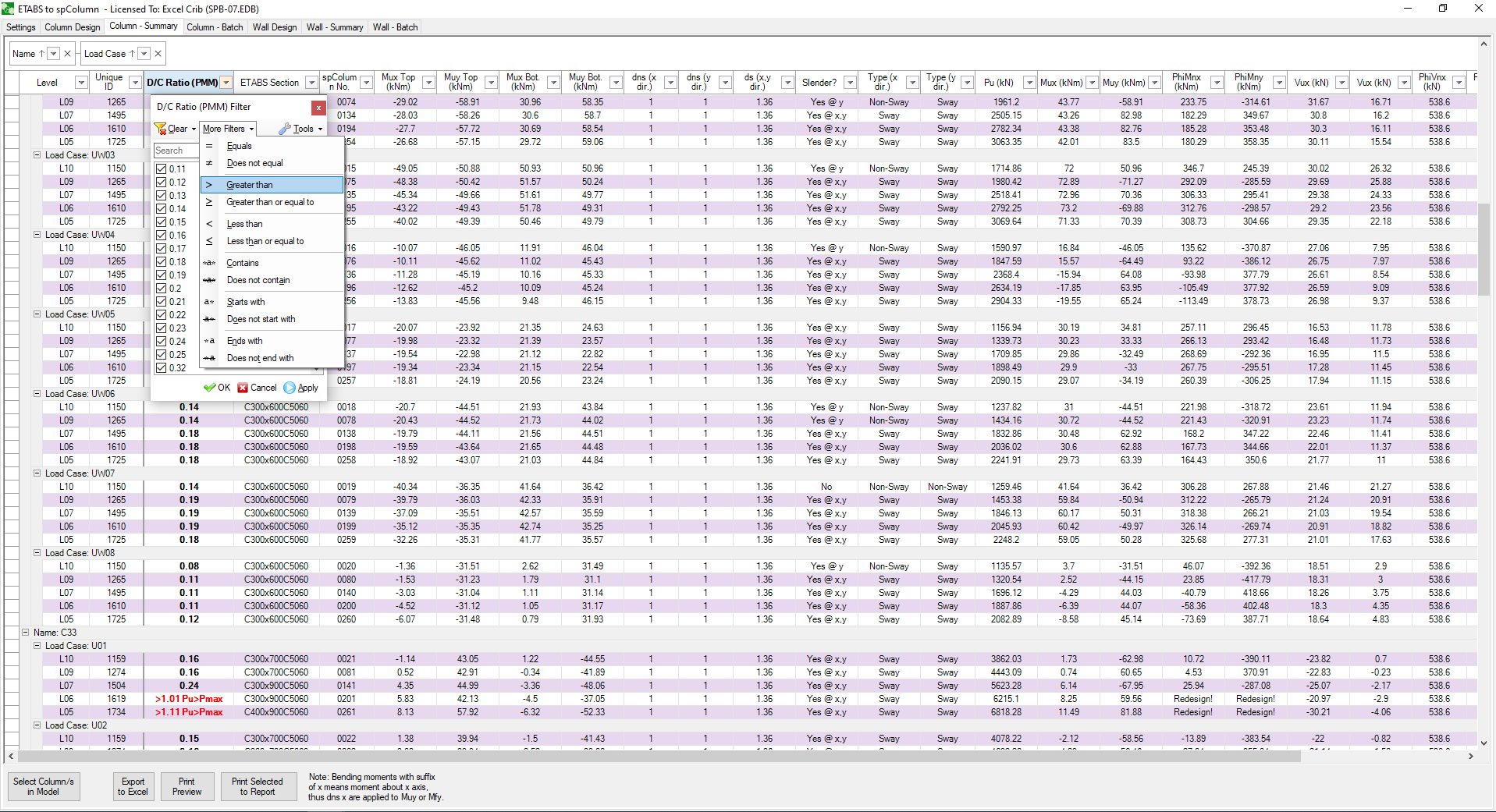Close the D/C Ratio (PMM) Filter popup
Image resolution: width=1496 pixels, height=812 pixels.
318,107
